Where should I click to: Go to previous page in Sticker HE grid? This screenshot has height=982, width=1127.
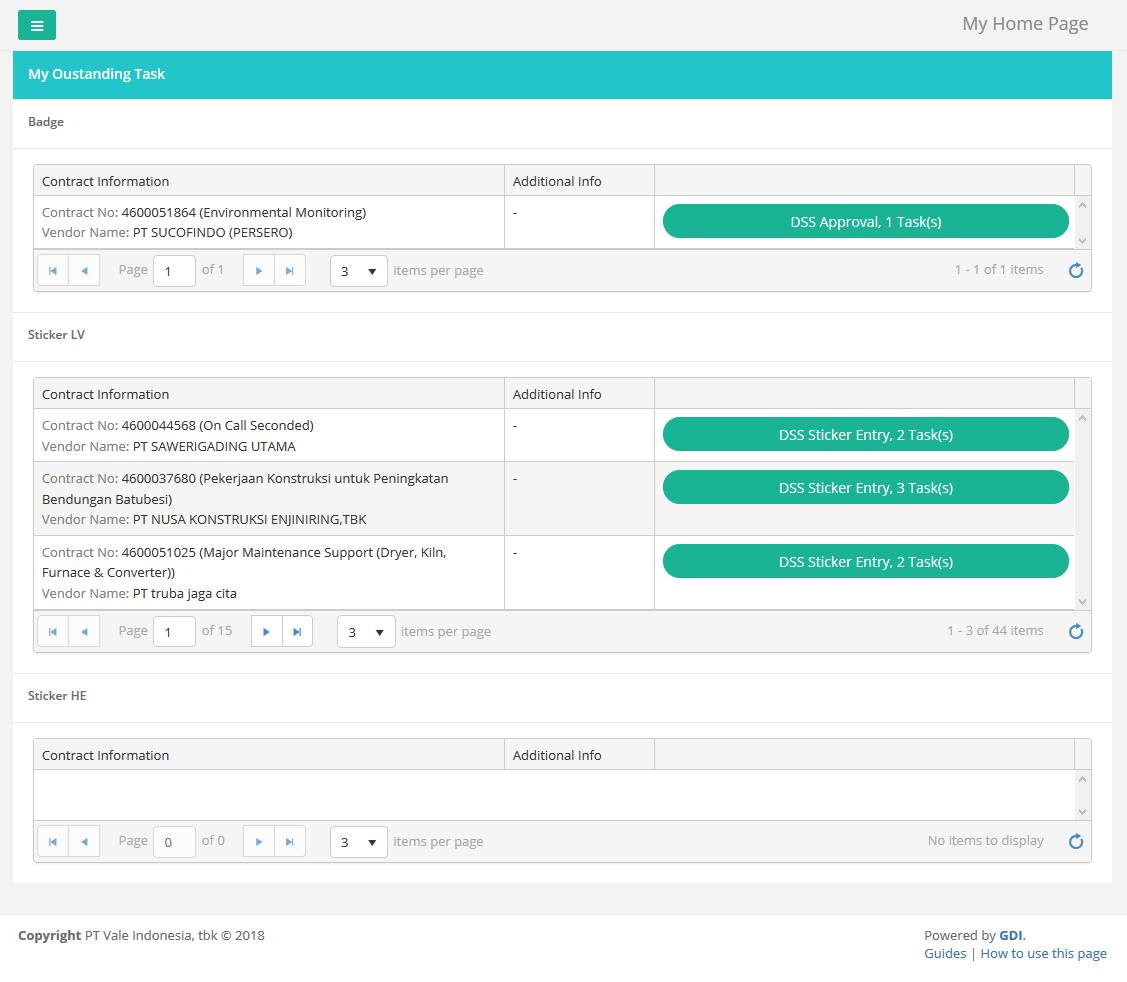84,842
